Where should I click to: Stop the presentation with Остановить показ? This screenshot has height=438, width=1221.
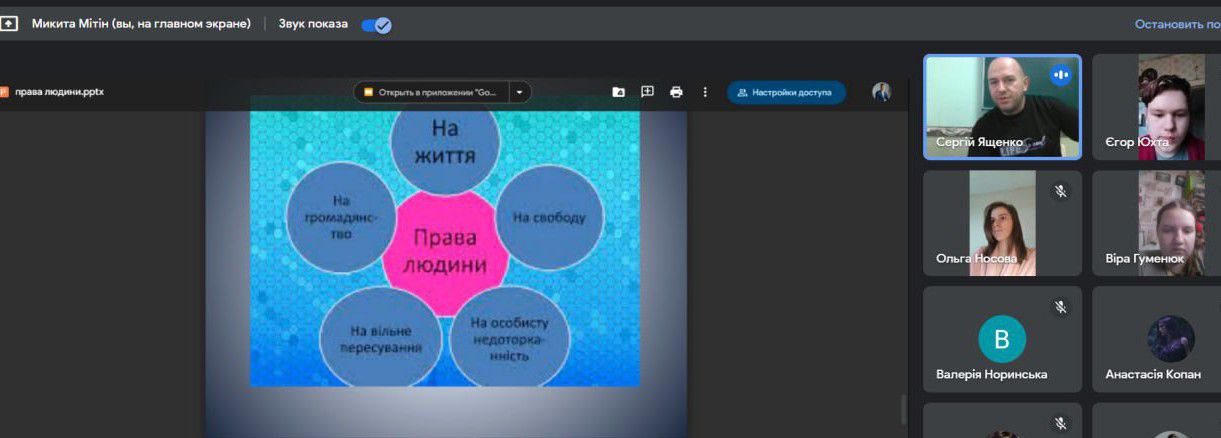pos(1177,24)
